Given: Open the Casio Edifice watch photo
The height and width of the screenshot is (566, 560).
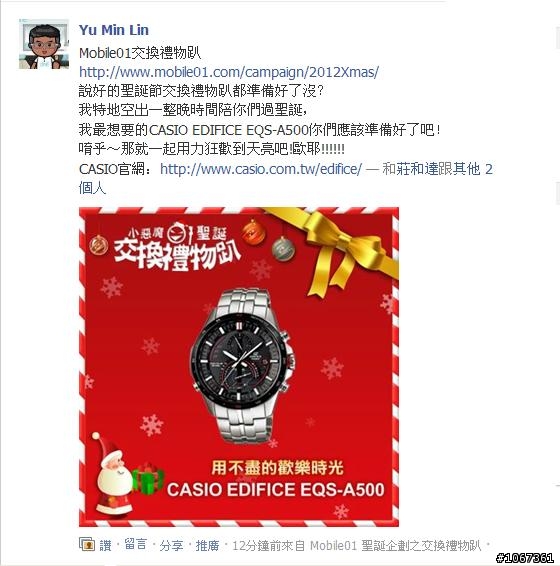Looking at the screenshot, I should [239, 366].
